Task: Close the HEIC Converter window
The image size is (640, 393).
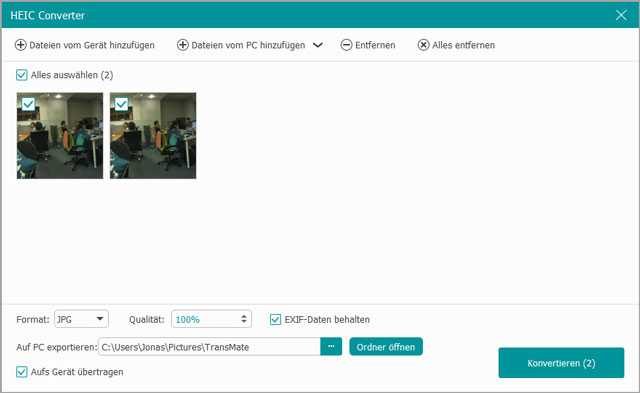Action: [621, 15]
